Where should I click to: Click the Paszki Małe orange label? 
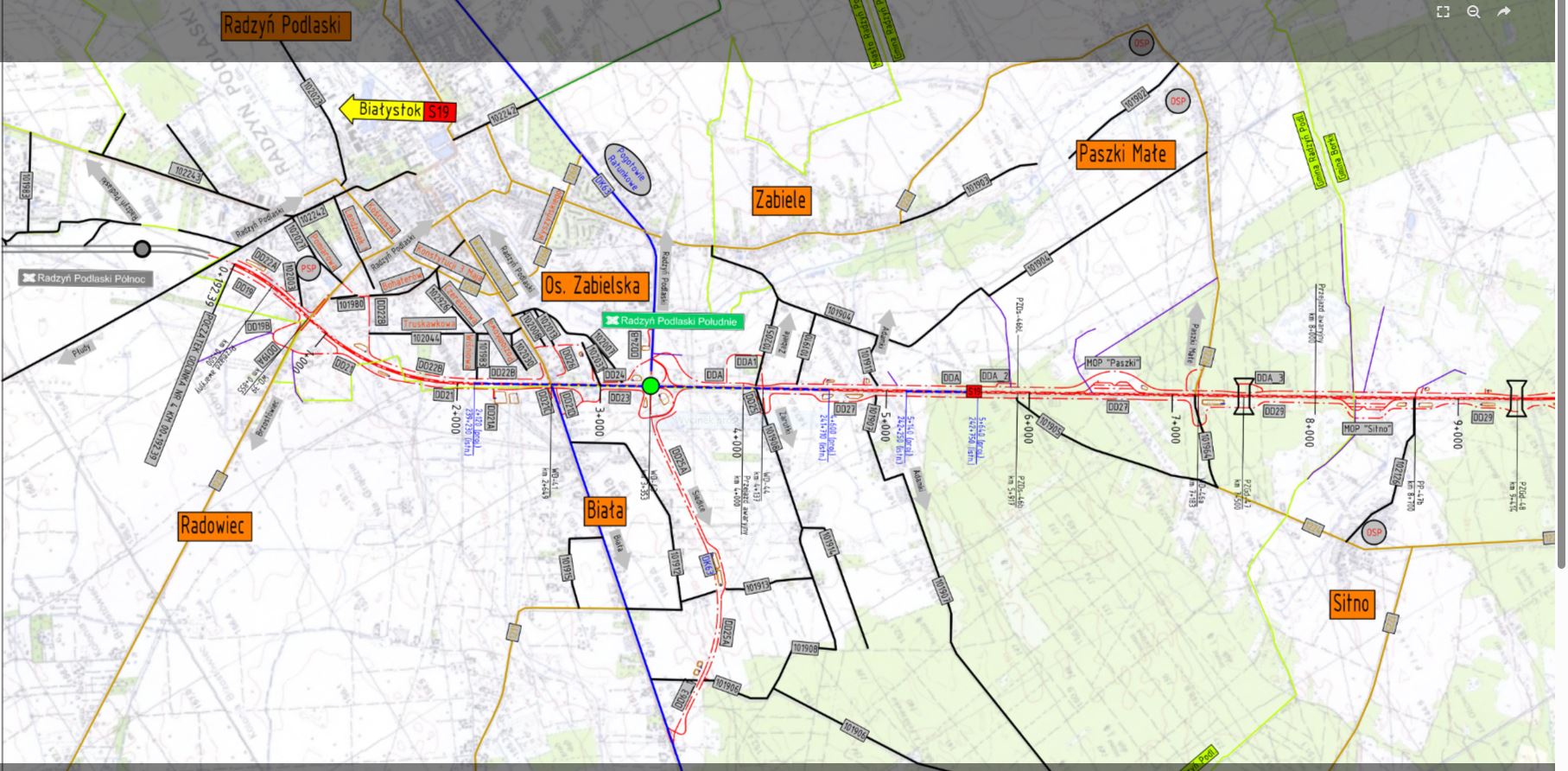click(1125, 155)
